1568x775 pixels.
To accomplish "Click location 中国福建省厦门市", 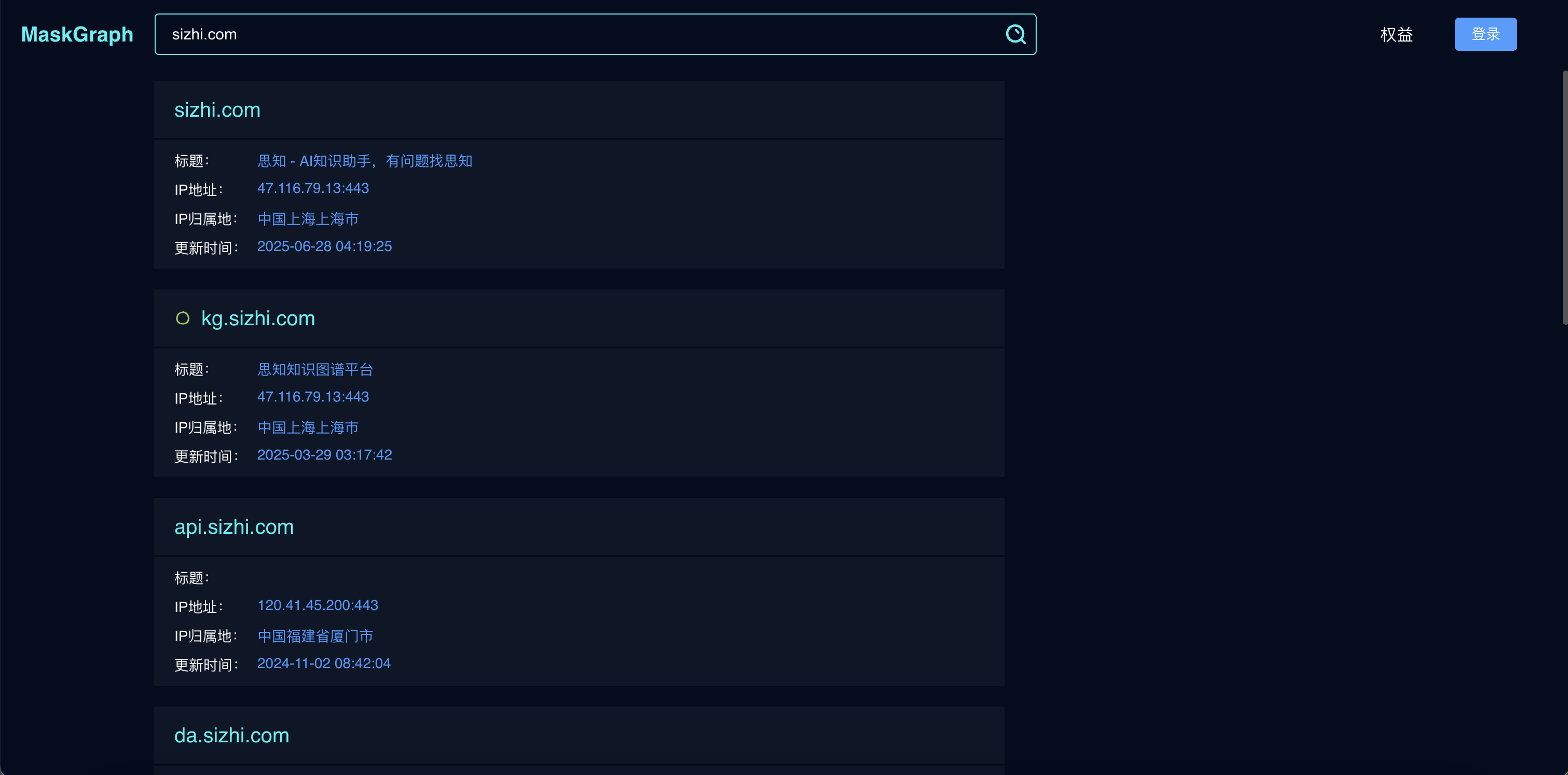I will point(315,635).
